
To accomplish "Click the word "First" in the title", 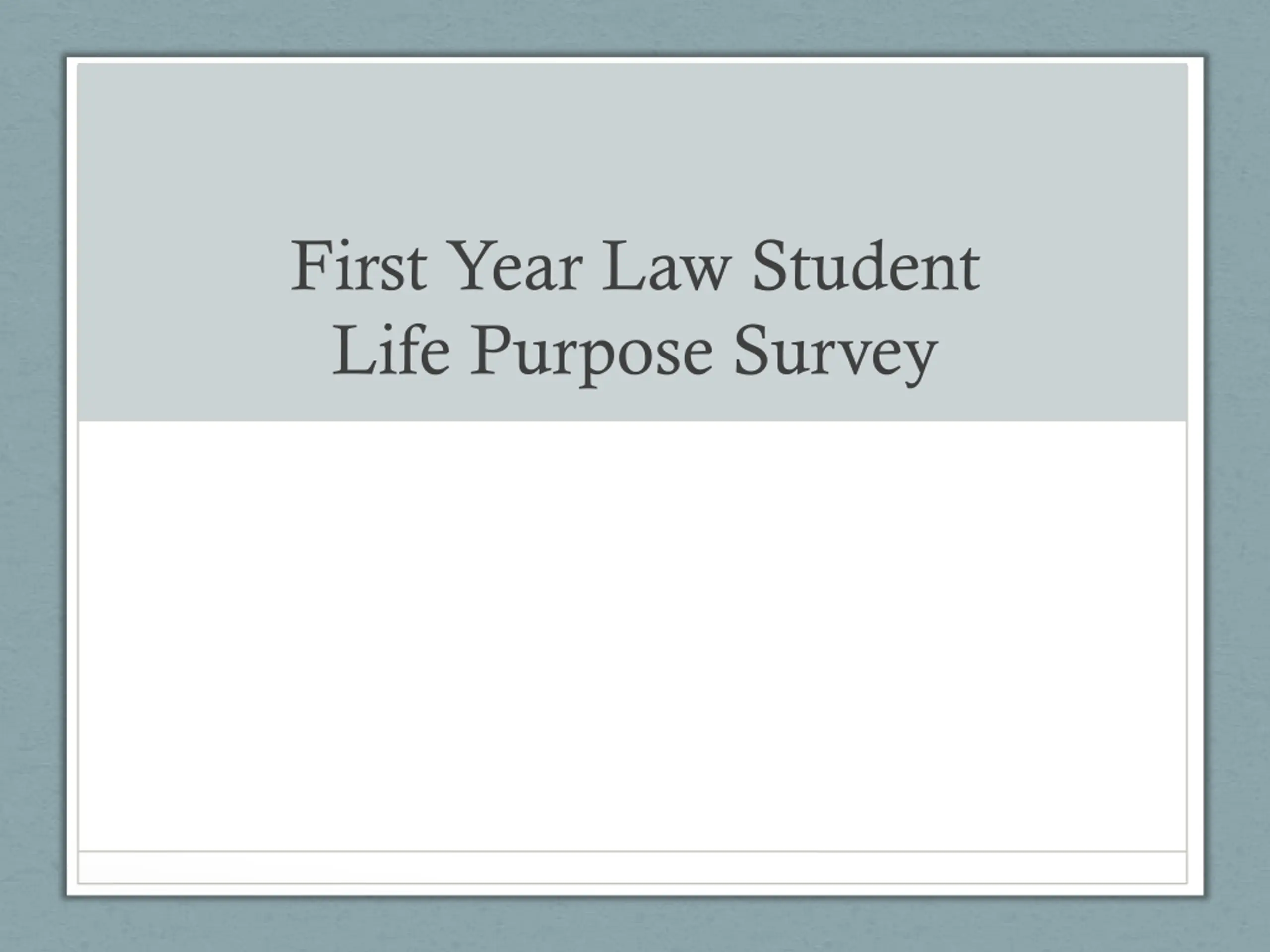I will tap(359, 266).
